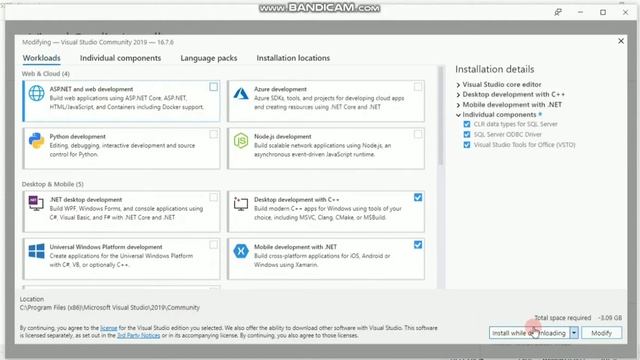
Task: Enable Node.js development workload checkbox
Action: [x=418, y=134]
